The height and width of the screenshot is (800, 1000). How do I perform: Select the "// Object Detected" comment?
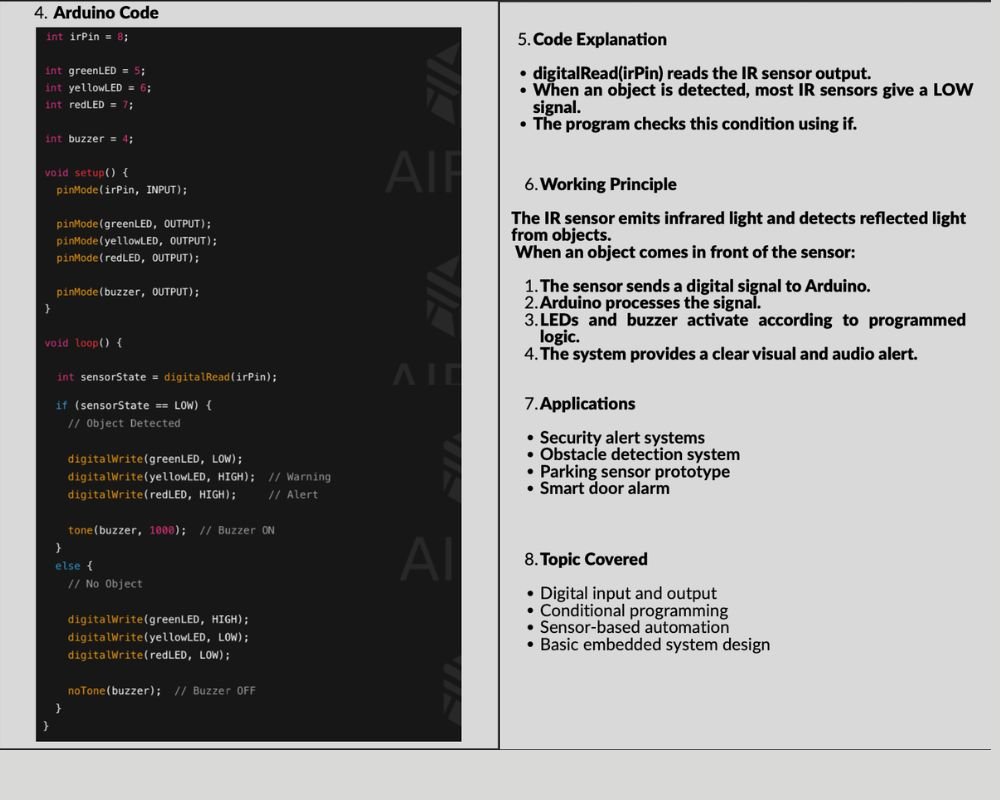(124, 423)
